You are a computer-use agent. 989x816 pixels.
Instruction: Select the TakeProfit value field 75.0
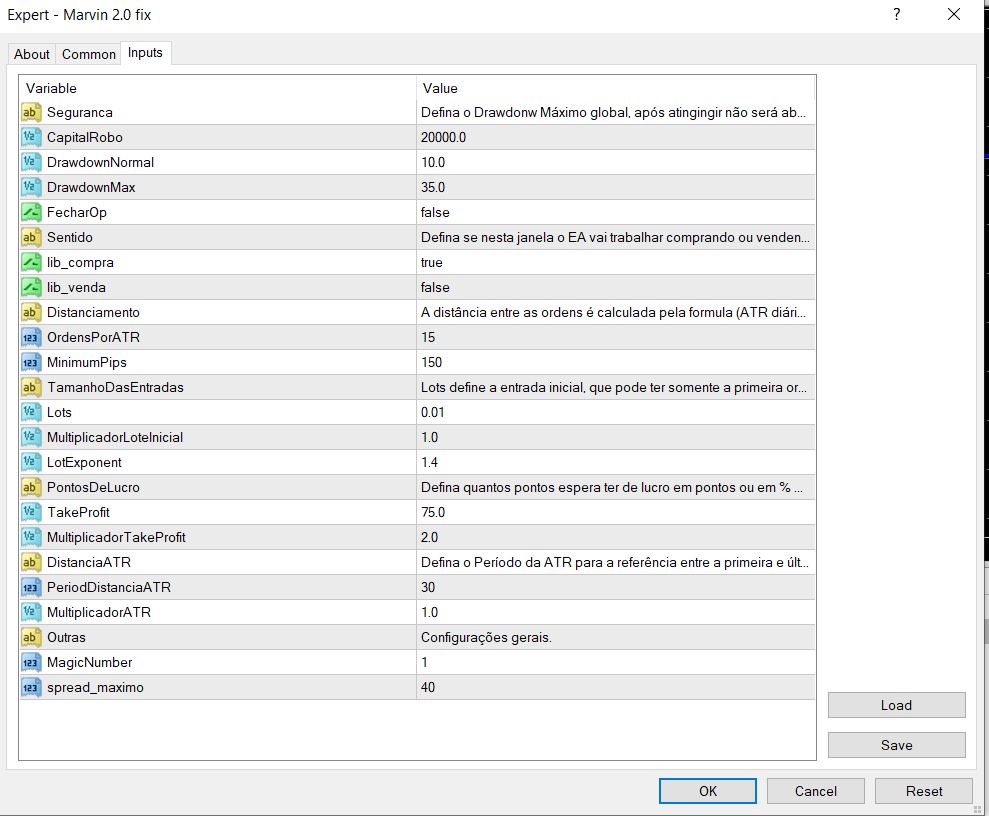pyautogui.click(x=433, y=512)
